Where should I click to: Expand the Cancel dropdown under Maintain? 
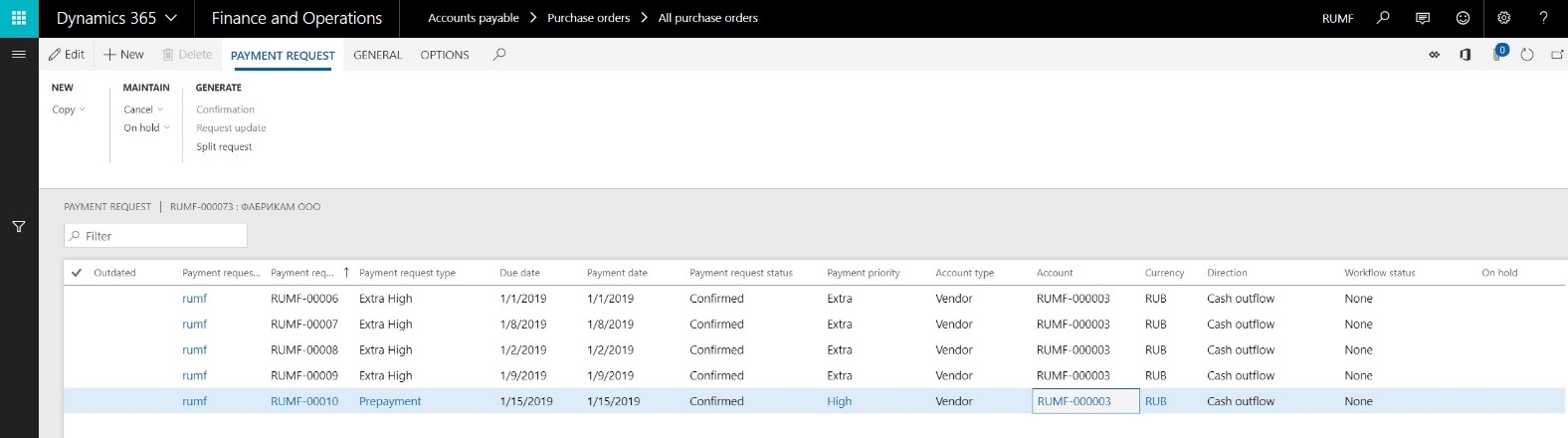click(x=143, y=109)
